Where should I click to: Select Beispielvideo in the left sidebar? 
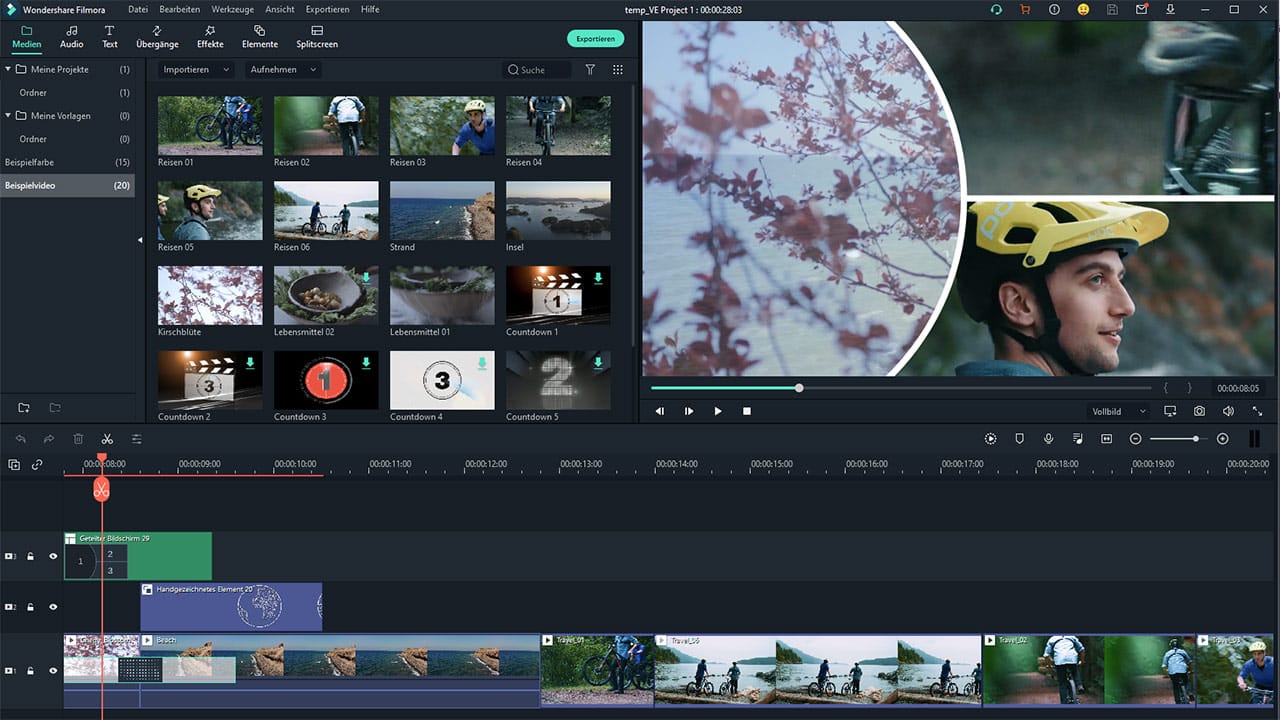(32, 185)
